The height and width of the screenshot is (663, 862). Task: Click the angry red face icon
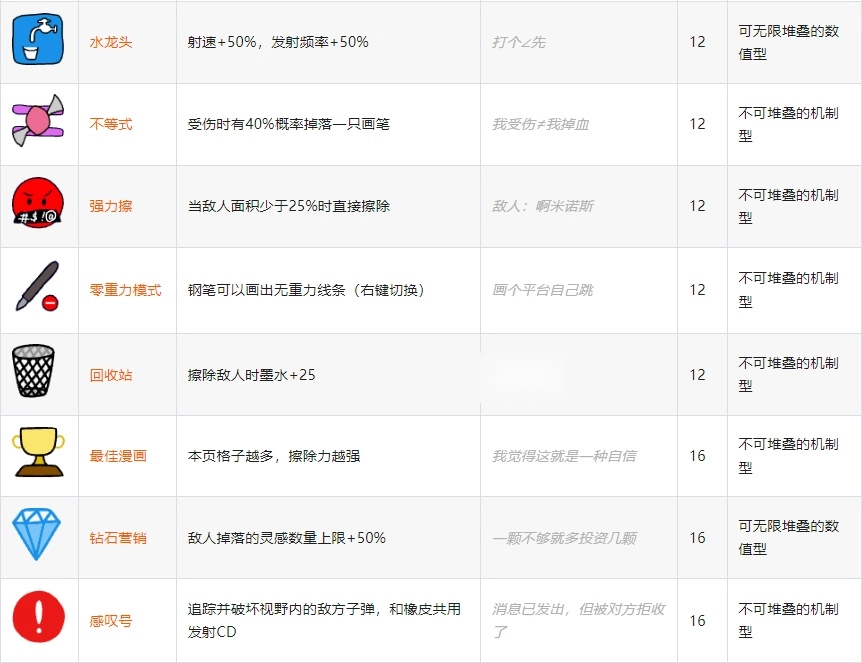[x=38, y=206]
